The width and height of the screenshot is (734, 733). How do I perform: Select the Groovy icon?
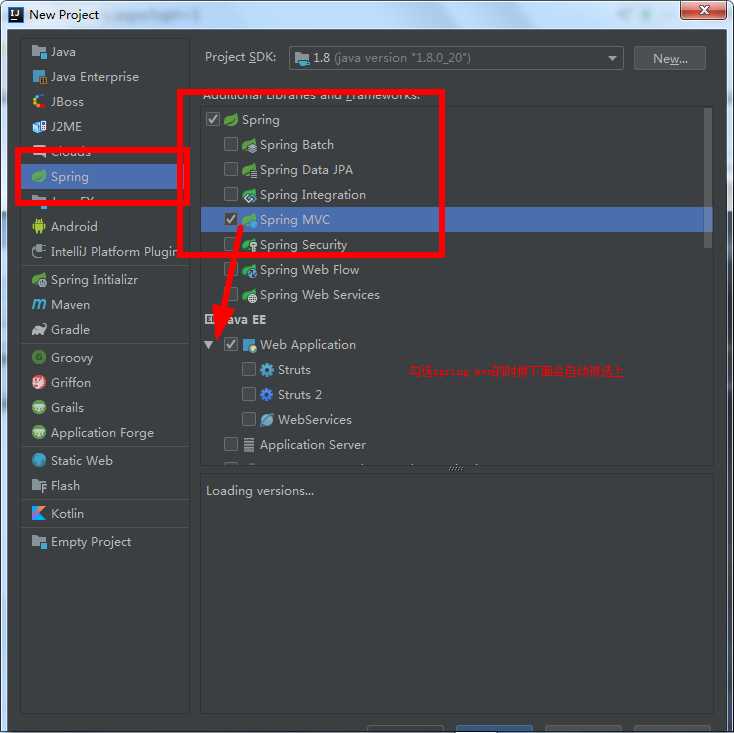(39, 358)
